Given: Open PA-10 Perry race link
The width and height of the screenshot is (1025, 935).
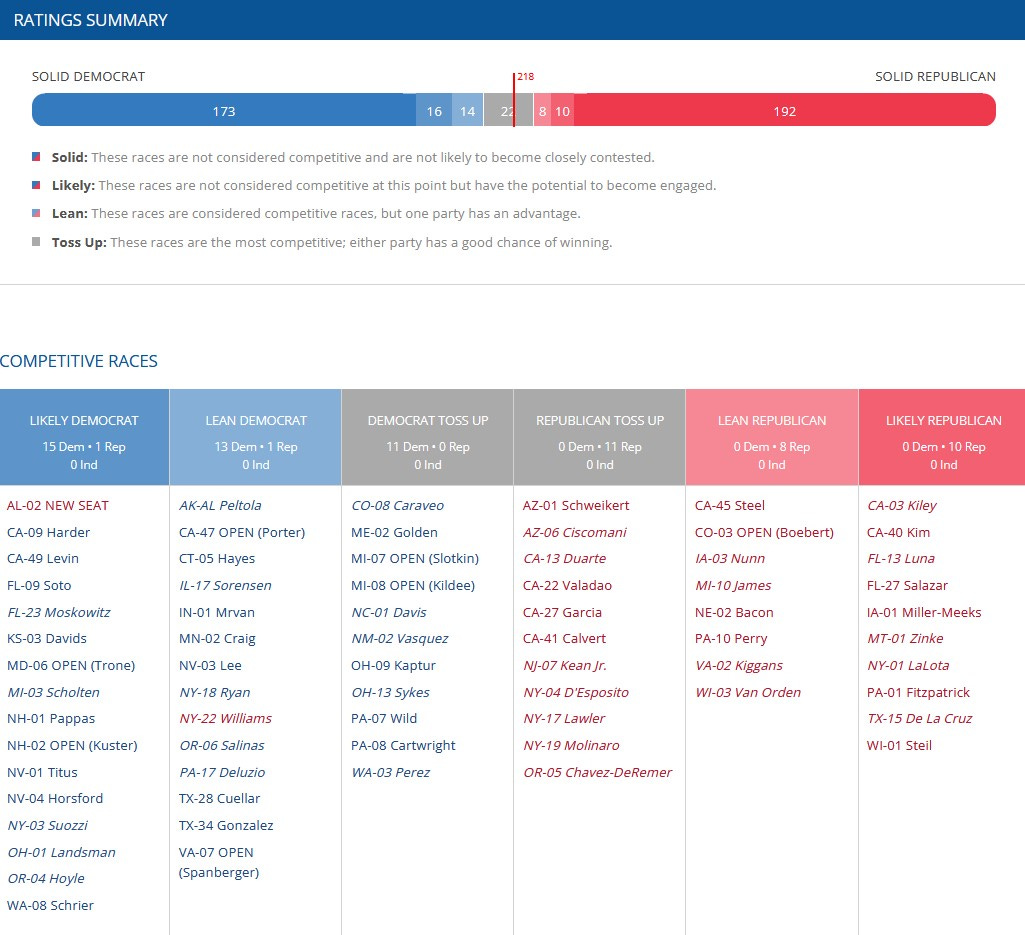Looking at the screenshot, I should [731, 638].
